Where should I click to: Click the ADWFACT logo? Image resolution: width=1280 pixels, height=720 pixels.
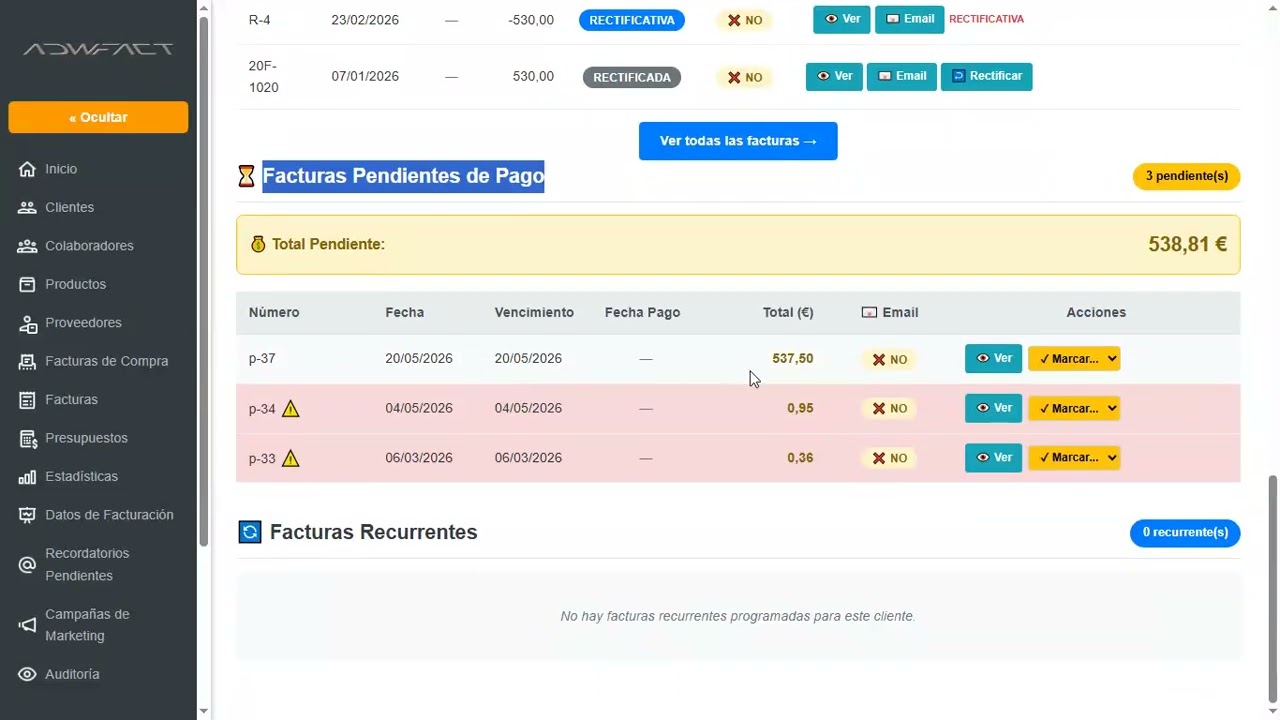click(x=98, y=49)
